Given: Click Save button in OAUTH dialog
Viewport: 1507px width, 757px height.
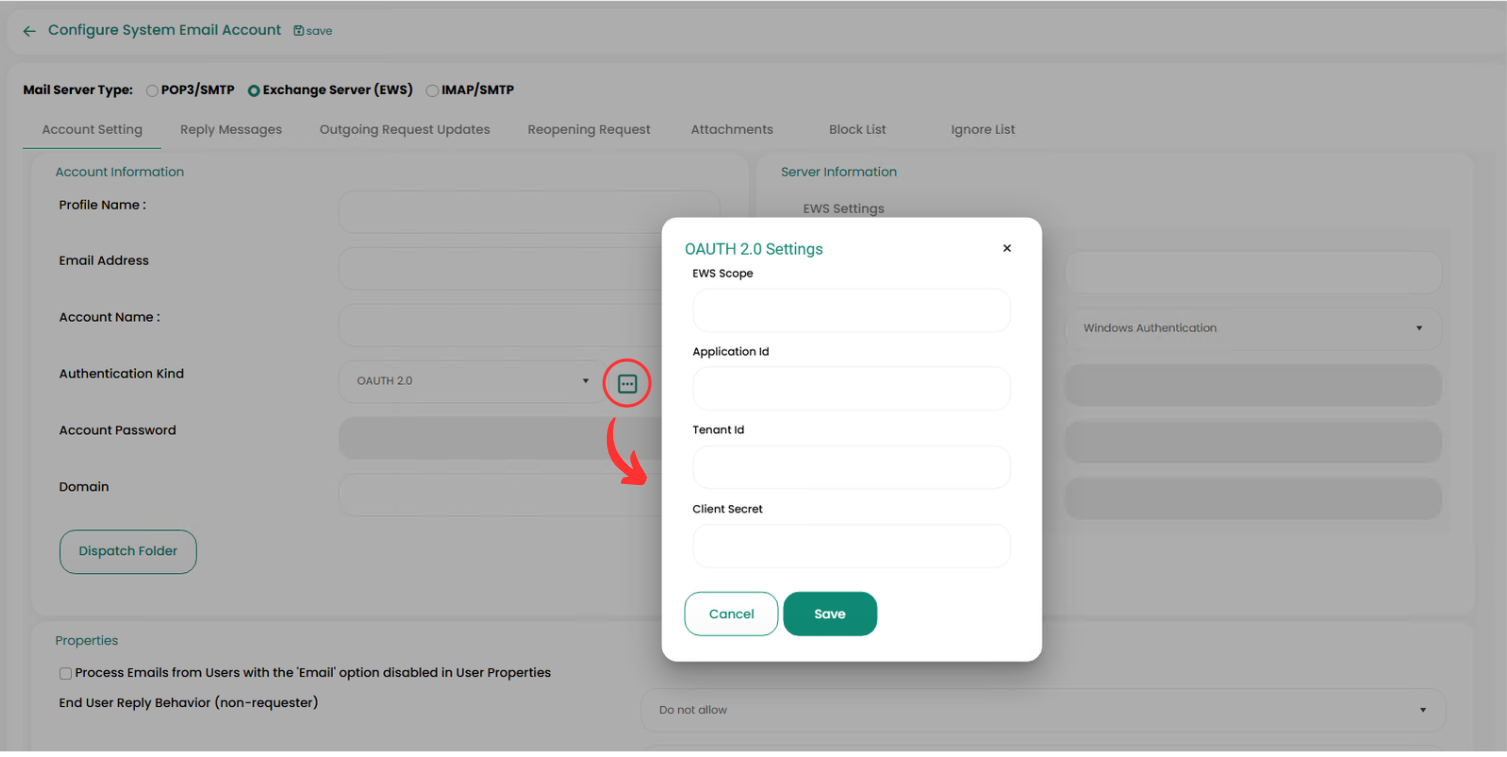Looking at the screenshot, I should [829, 614].
